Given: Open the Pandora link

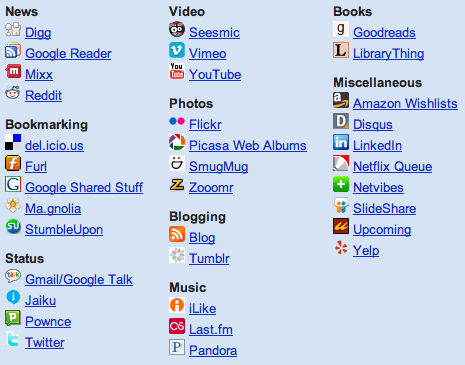Looking at the screenshot, I should [x=213, y=351].
